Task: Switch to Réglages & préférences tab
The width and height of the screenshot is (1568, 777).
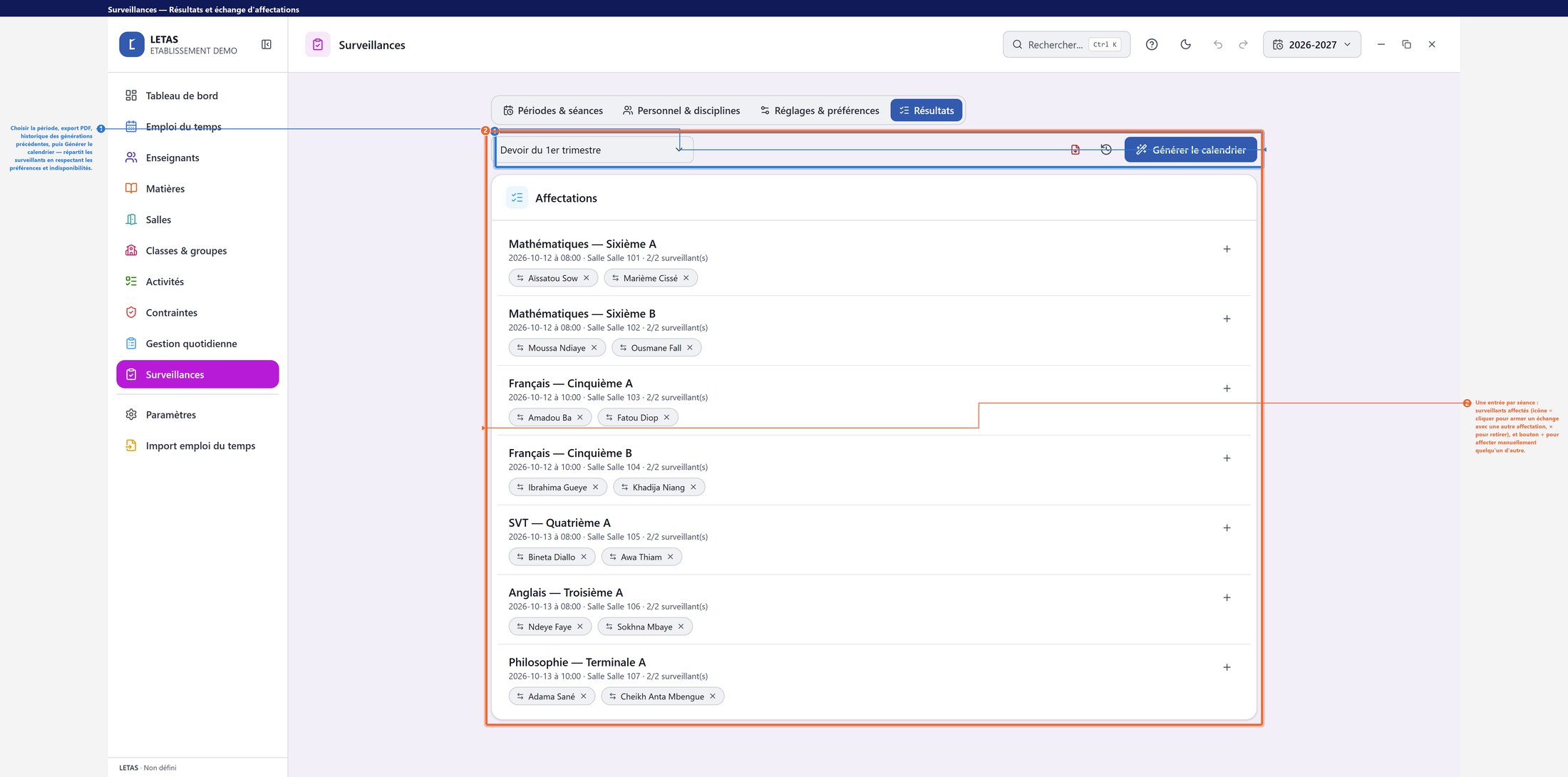Action: coord(820,110)
